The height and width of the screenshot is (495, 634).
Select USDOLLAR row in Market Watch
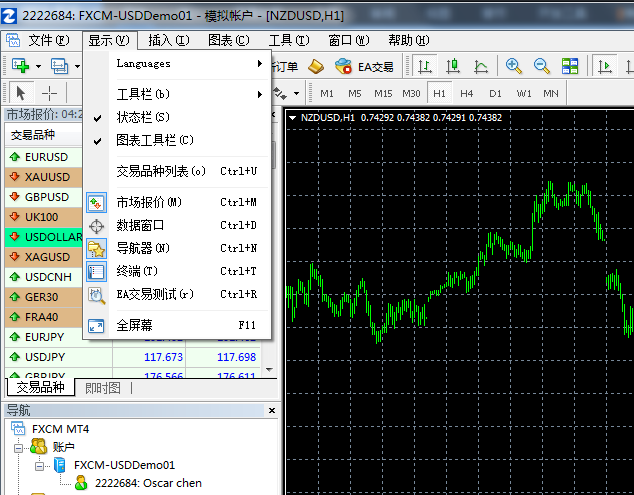click(x=44, y=237)
